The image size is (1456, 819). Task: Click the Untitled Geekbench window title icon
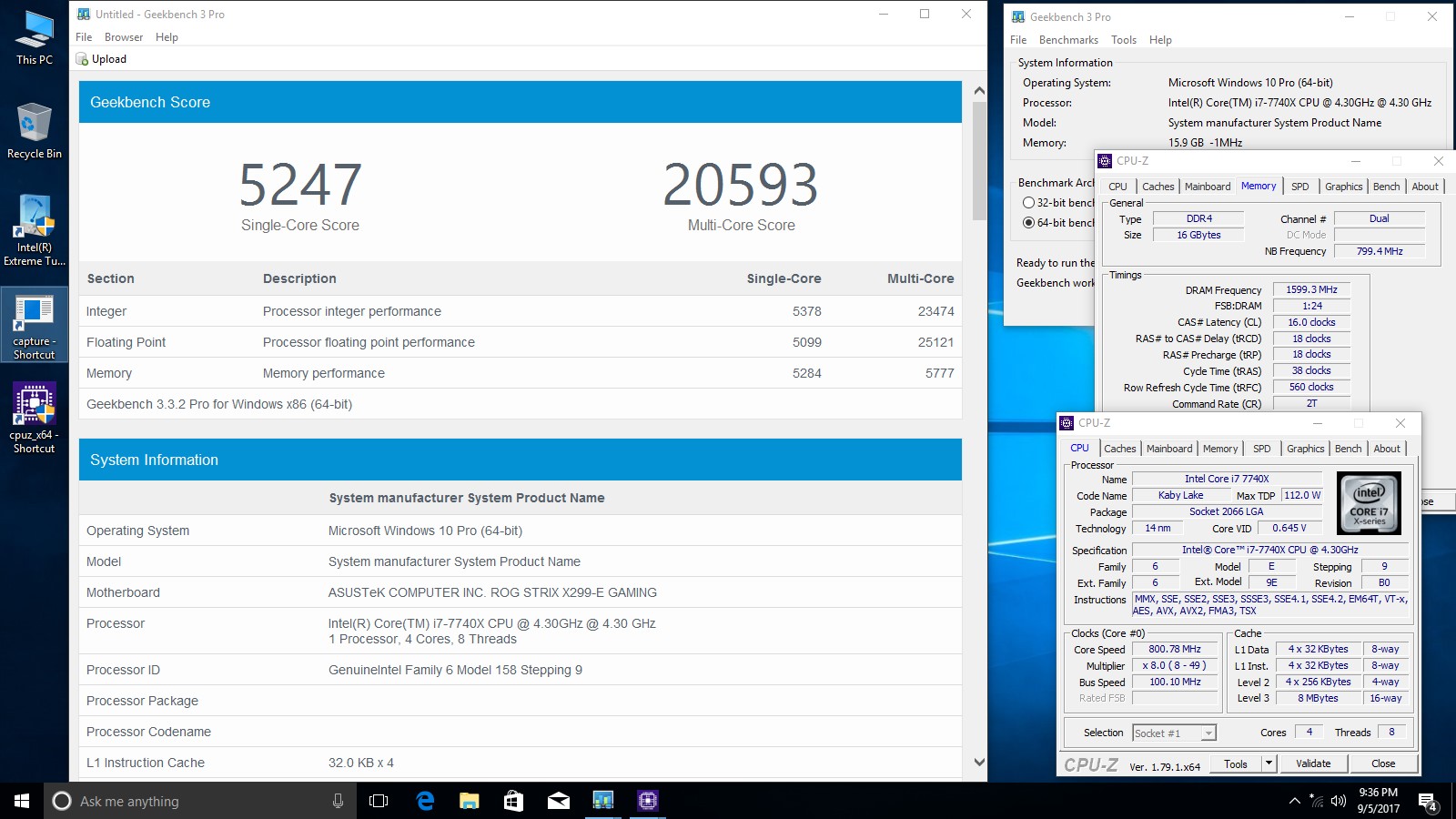[x=84, y=15]
